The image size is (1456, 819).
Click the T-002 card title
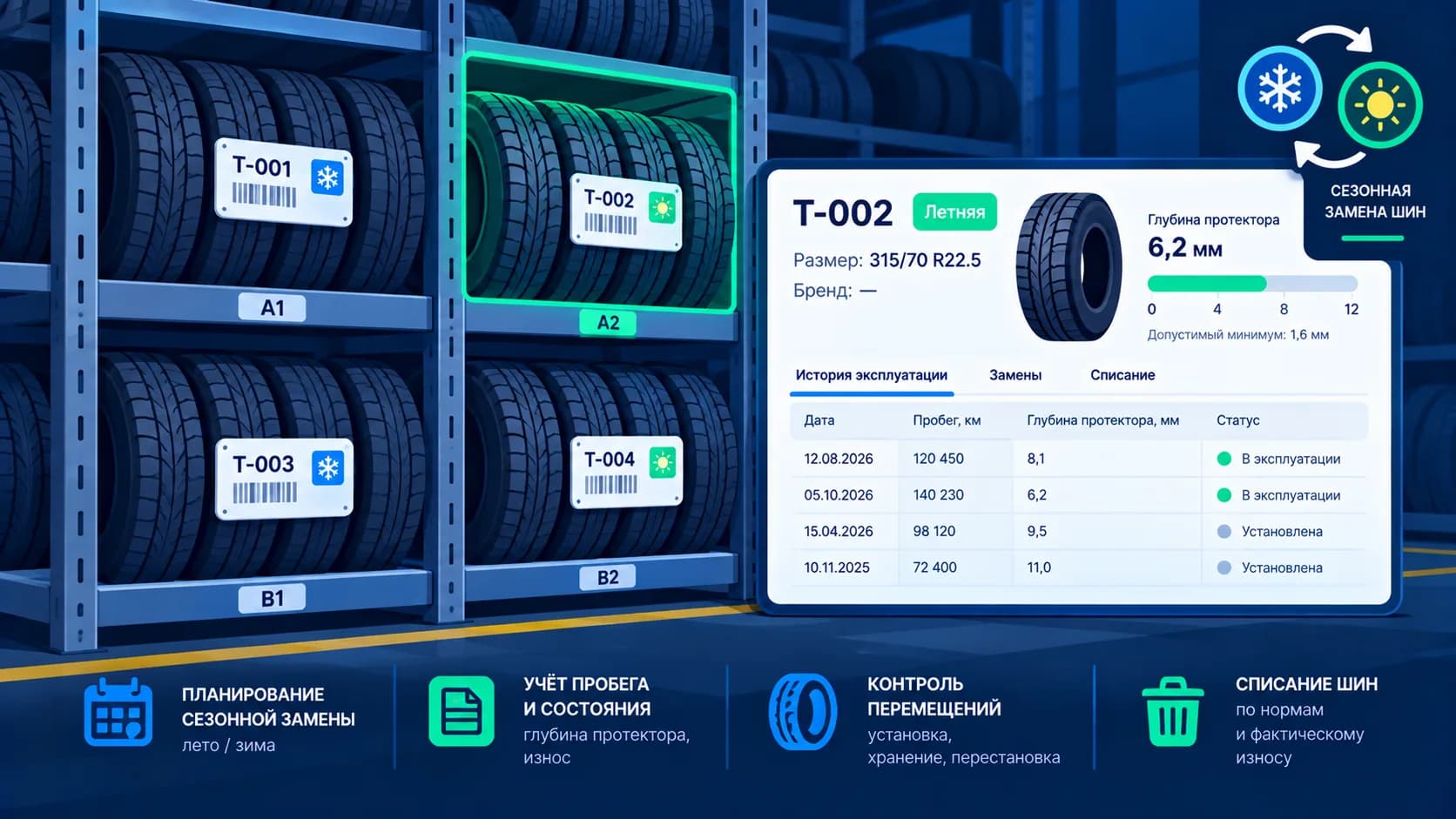pos(843,213)
